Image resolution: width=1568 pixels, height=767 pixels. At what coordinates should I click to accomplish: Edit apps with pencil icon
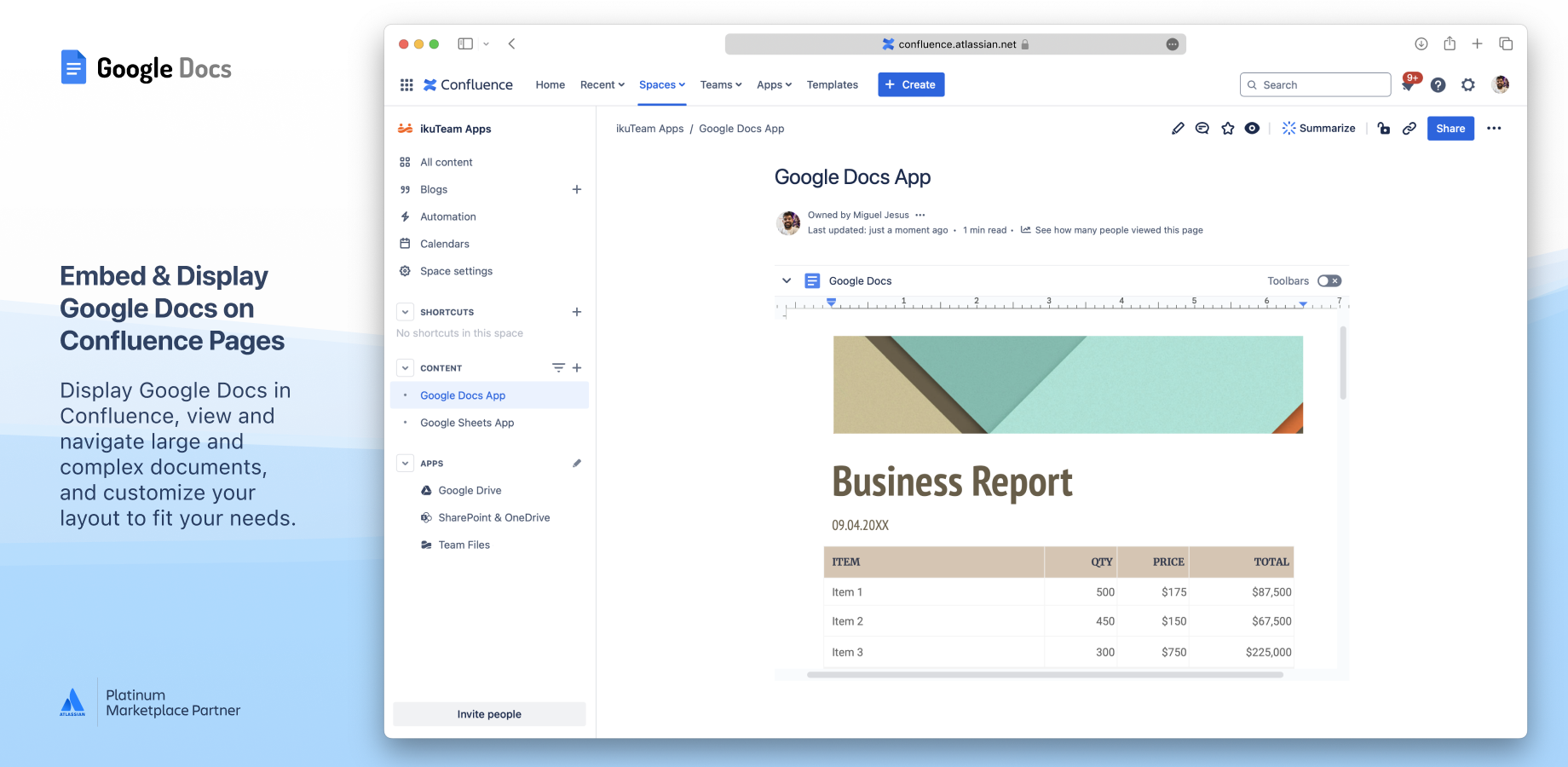(577, 464)
